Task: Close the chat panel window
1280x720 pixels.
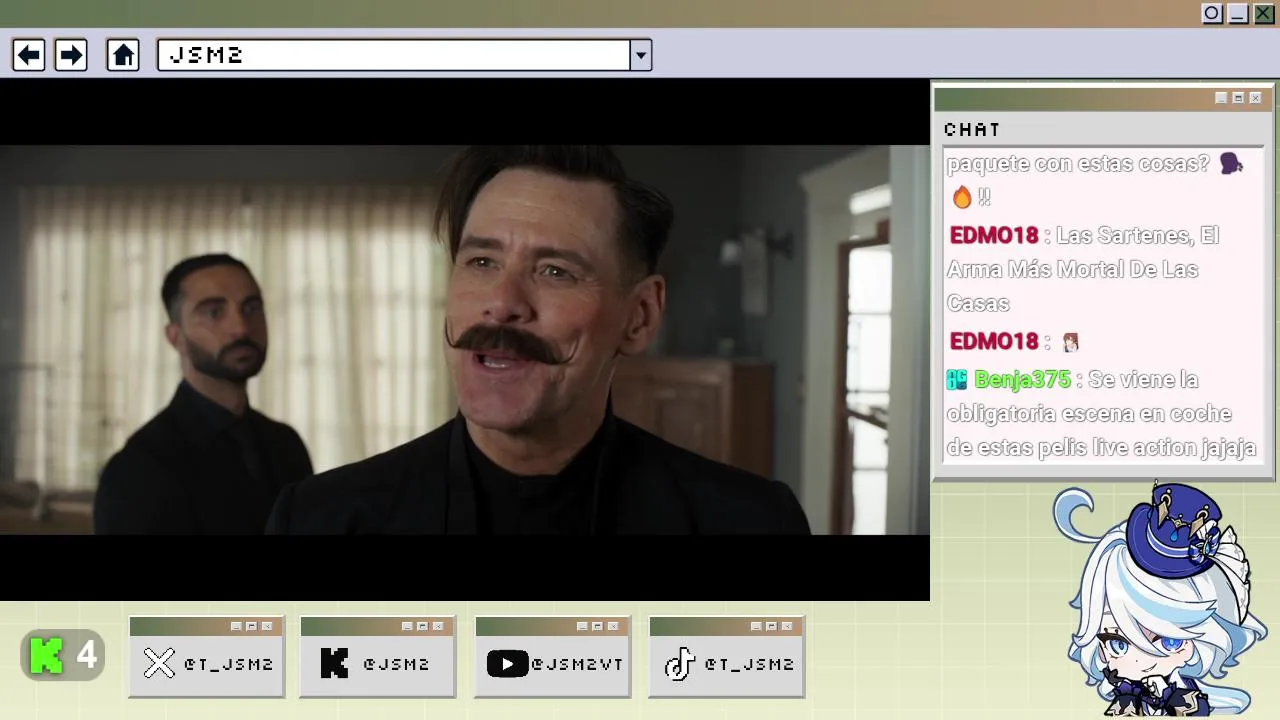Action: (1255, 98)
